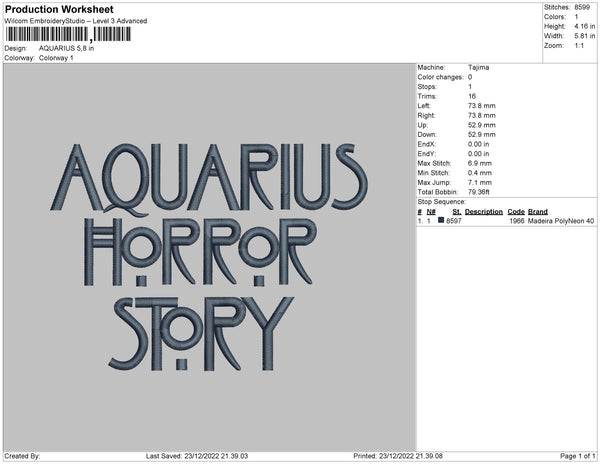Click the Height value 4.16 in
600x464 pixels.
coord(585,26)
